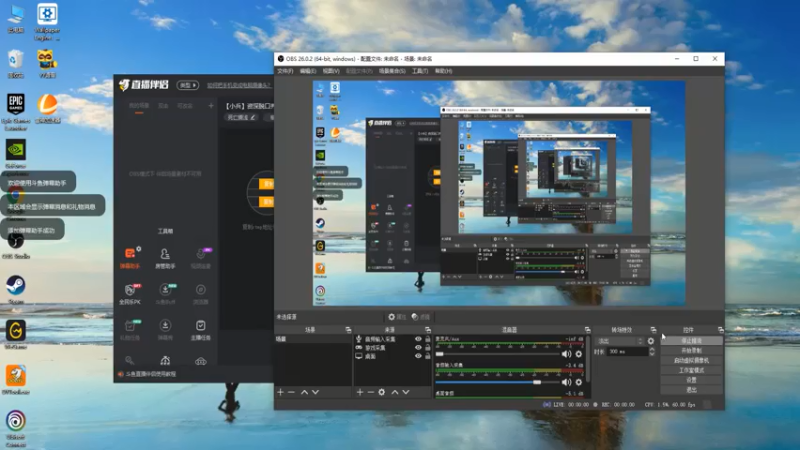The width and height of the screenshot is (800, 450).
Task: Move source up in Sources panel
Action: point(394,392)
